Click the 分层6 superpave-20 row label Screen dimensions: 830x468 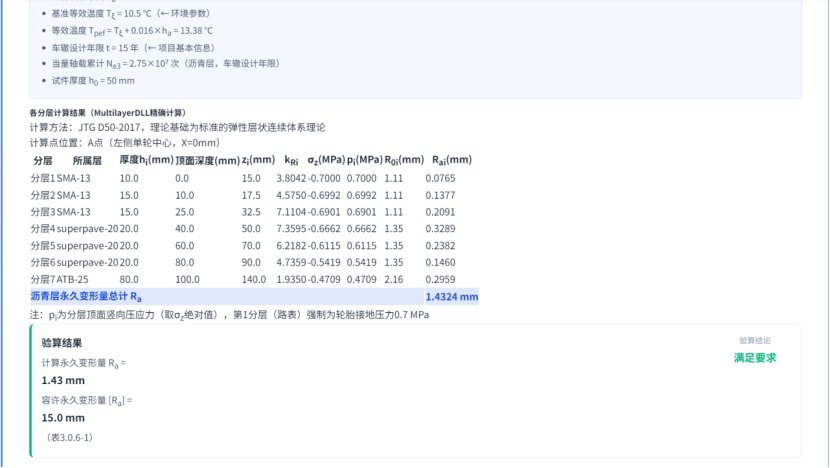pyautogui.click(x=74, y=263)
